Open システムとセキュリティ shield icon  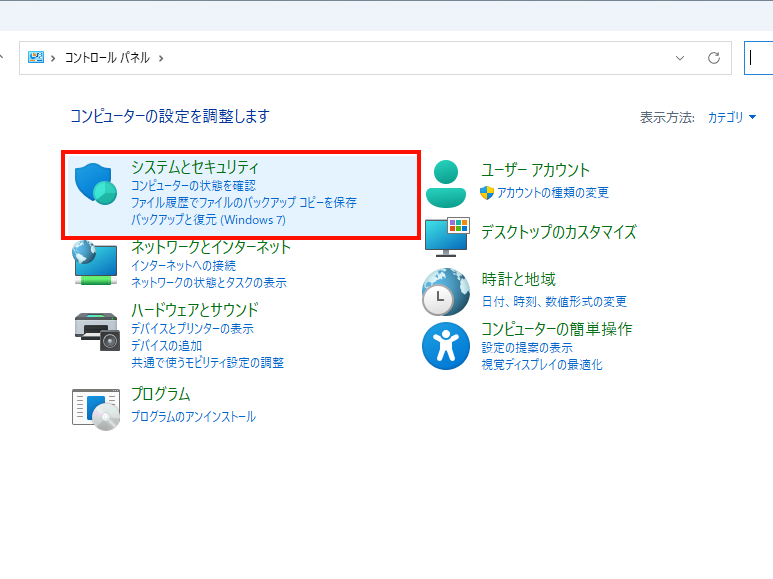click(x=96, y=184)
